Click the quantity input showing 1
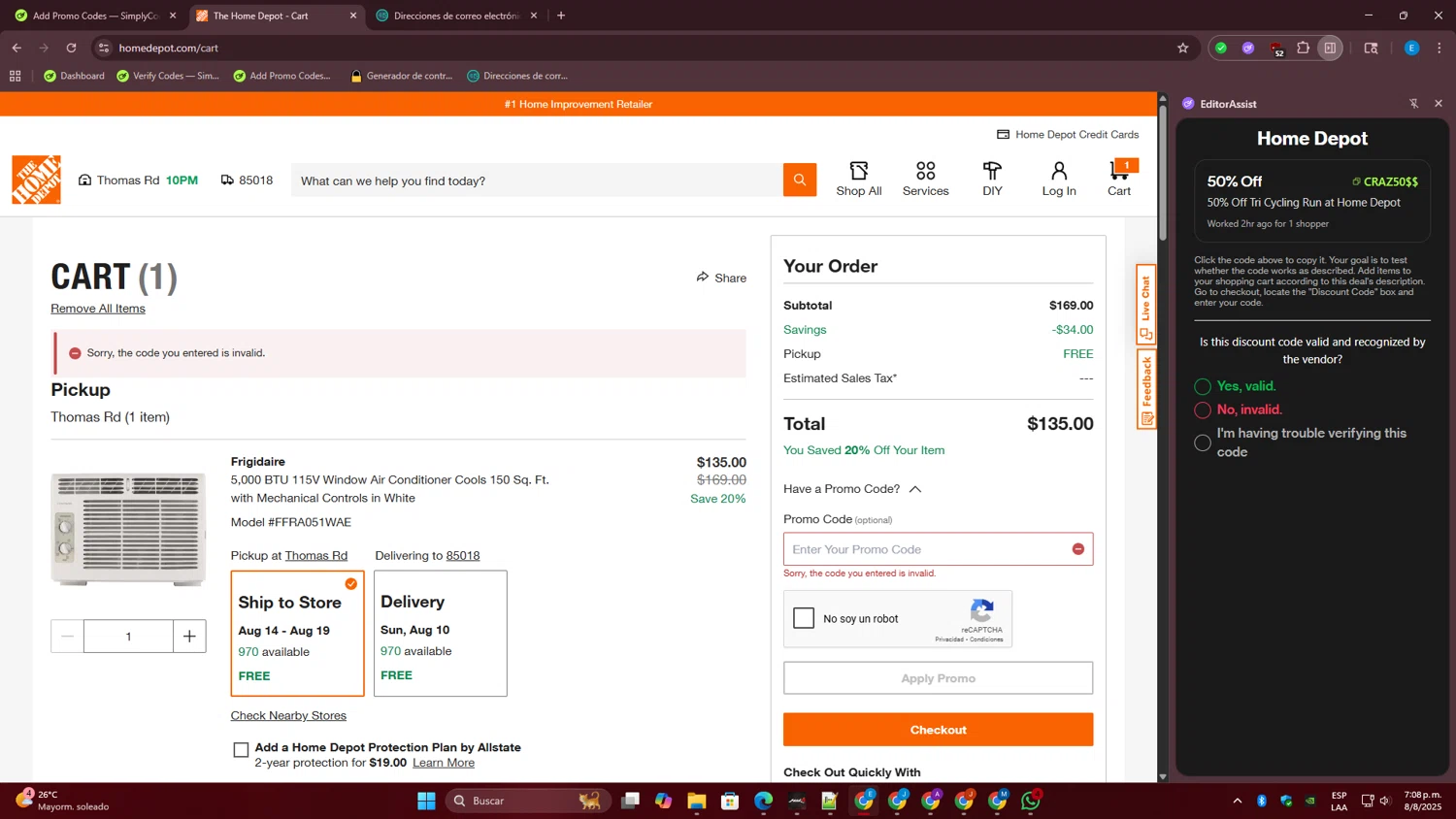The width and height of the screenshot is (1456, 819). click(128, 637)
